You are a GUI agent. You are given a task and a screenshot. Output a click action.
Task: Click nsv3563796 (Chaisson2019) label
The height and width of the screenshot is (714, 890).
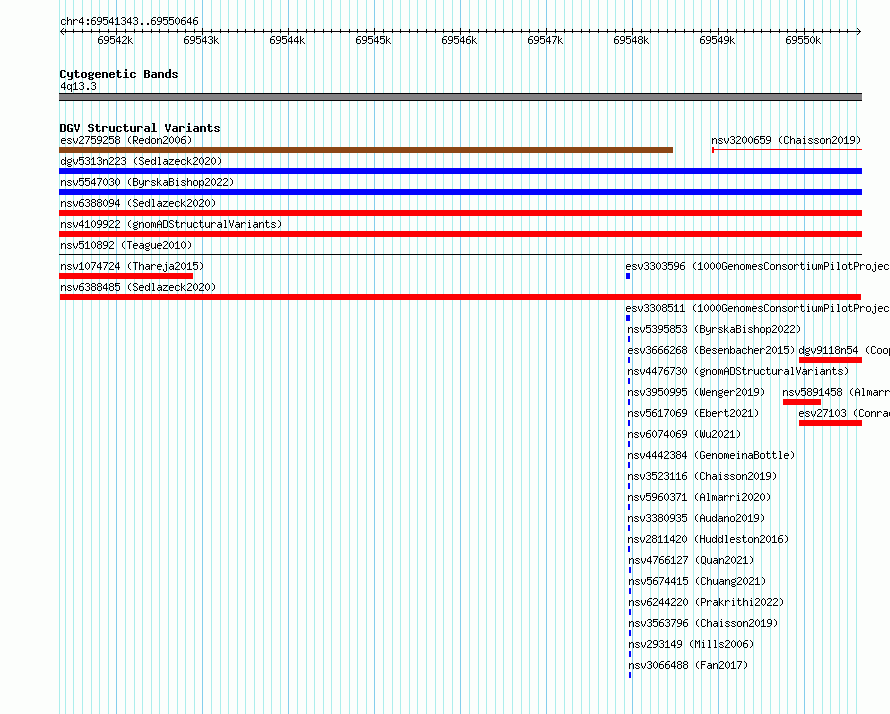[x=703, y=623]
